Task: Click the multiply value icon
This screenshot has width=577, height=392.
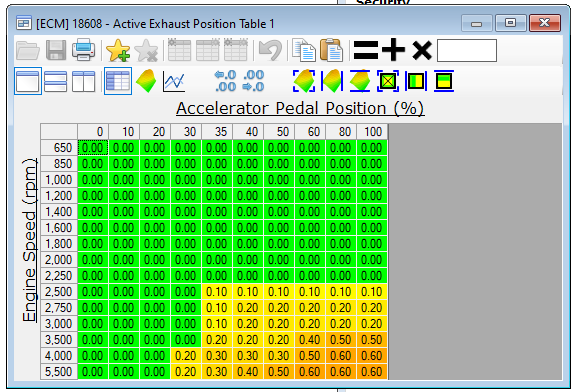Action: coord(422,50)
